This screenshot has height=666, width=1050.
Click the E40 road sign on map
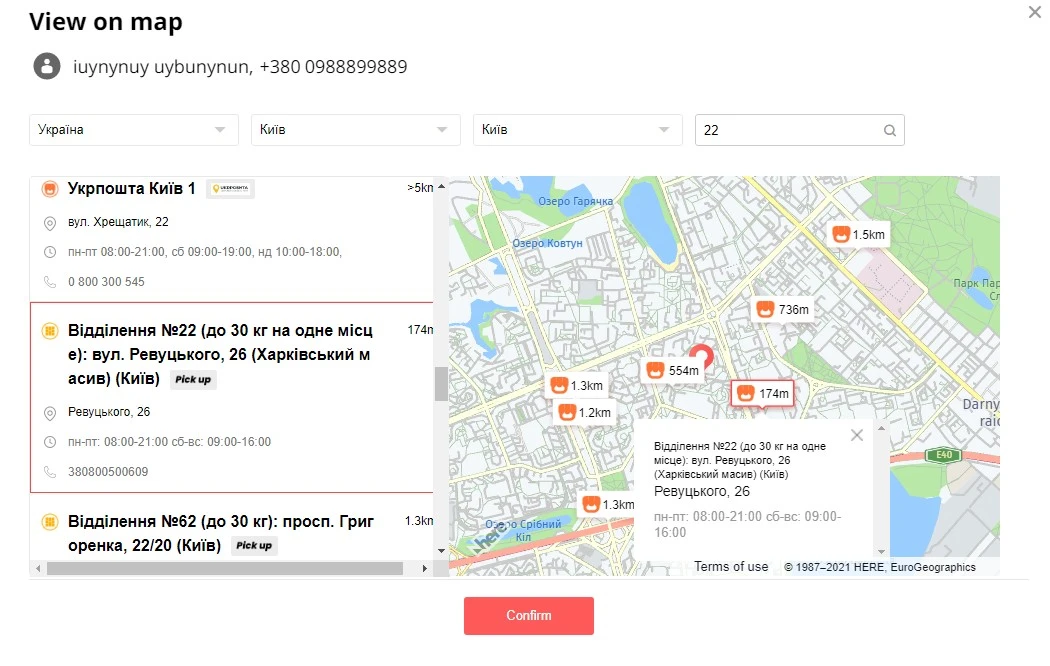pyautogui.click(x=944, y=455)
